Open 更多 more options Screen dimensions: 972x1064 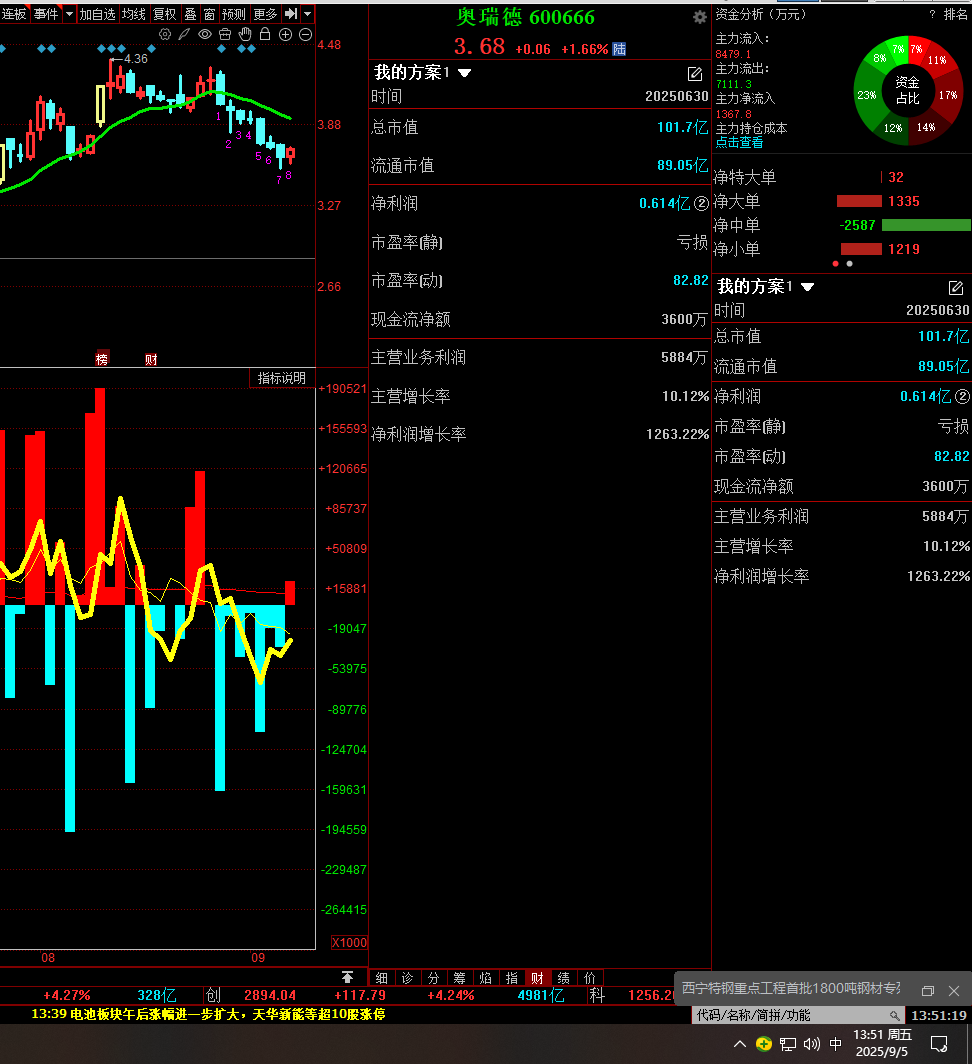[x=265, y=14]
